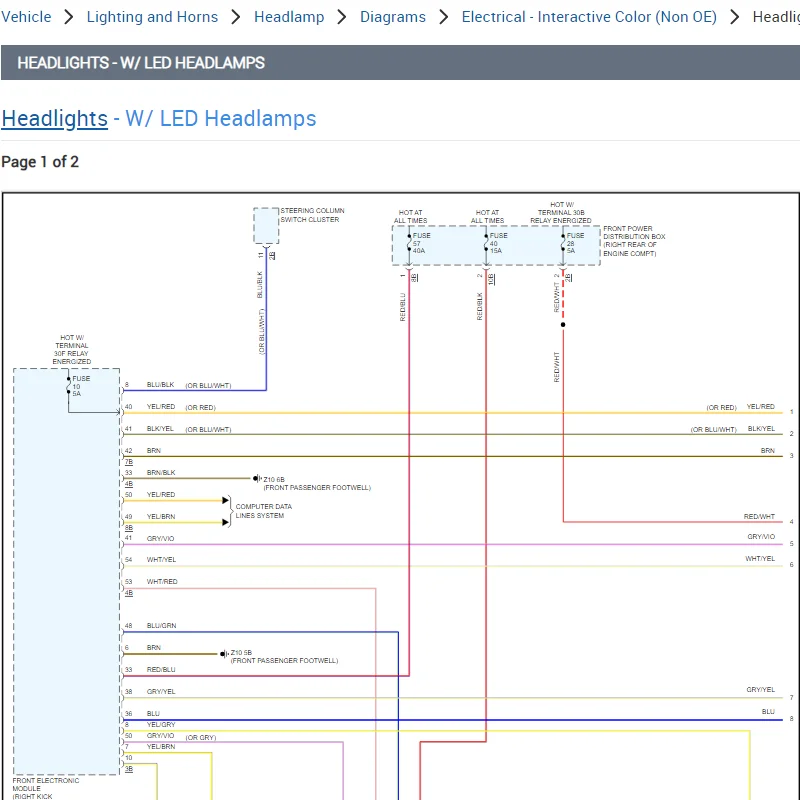Image resolution: width=800 pixels, height=800 pixels.
Task: Click the pin 48 'BLU/GRN' wire label
Action: [x=161, y=626]
